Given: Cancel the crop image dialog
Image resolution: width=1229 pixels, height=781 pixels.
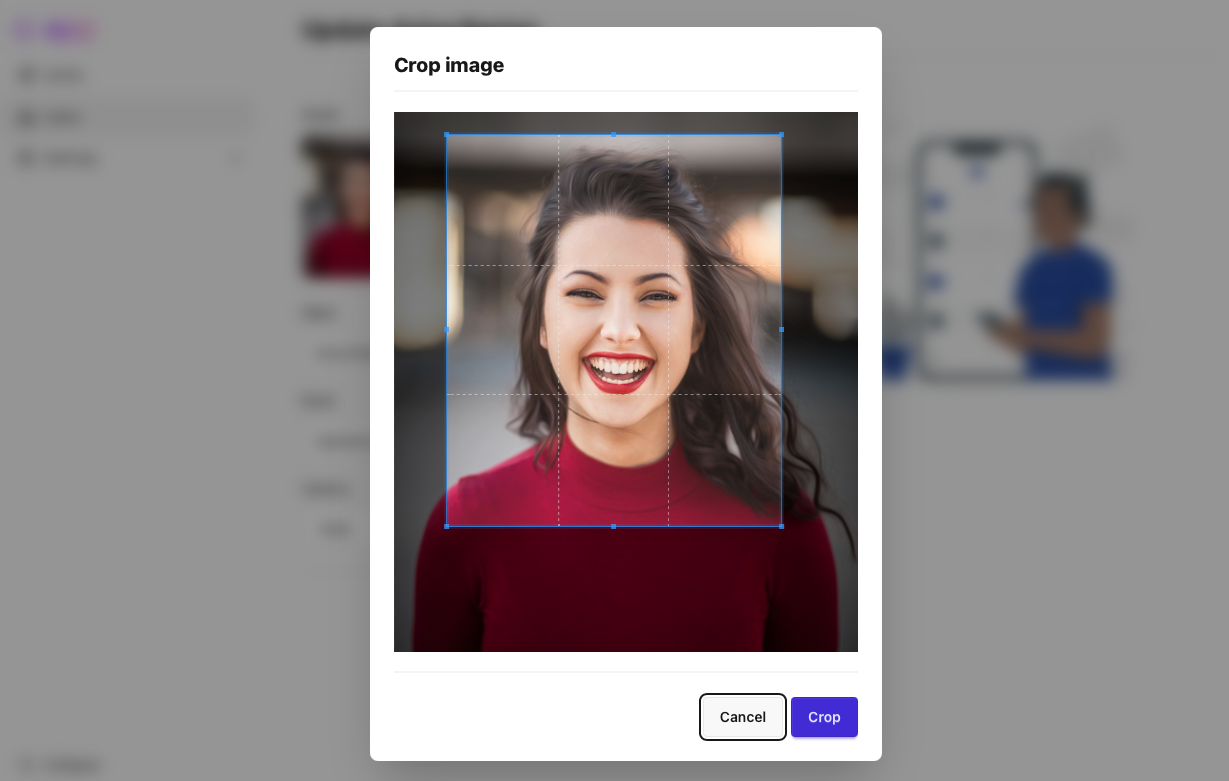Looking at the screenshot, I should click(742, 717).
